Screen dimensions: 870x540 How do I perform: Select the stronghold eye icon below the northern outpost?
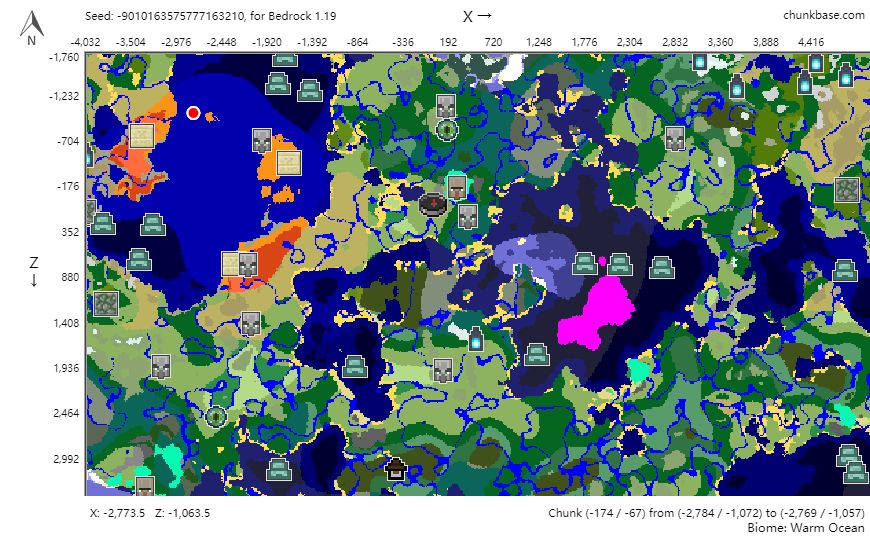(446, 130)
